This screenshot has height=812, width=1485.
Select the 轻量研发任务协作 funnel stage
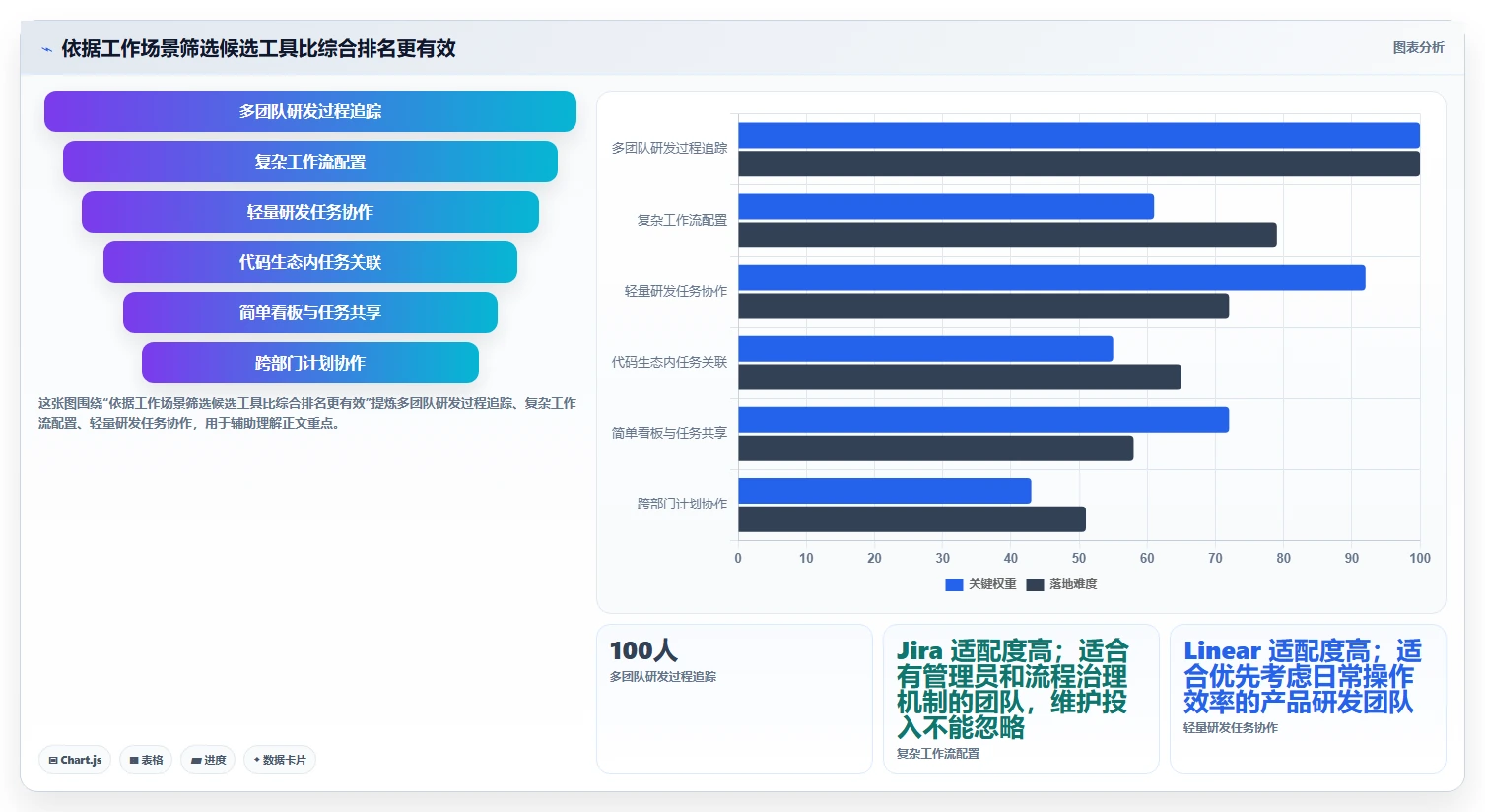tap(310, 212)
